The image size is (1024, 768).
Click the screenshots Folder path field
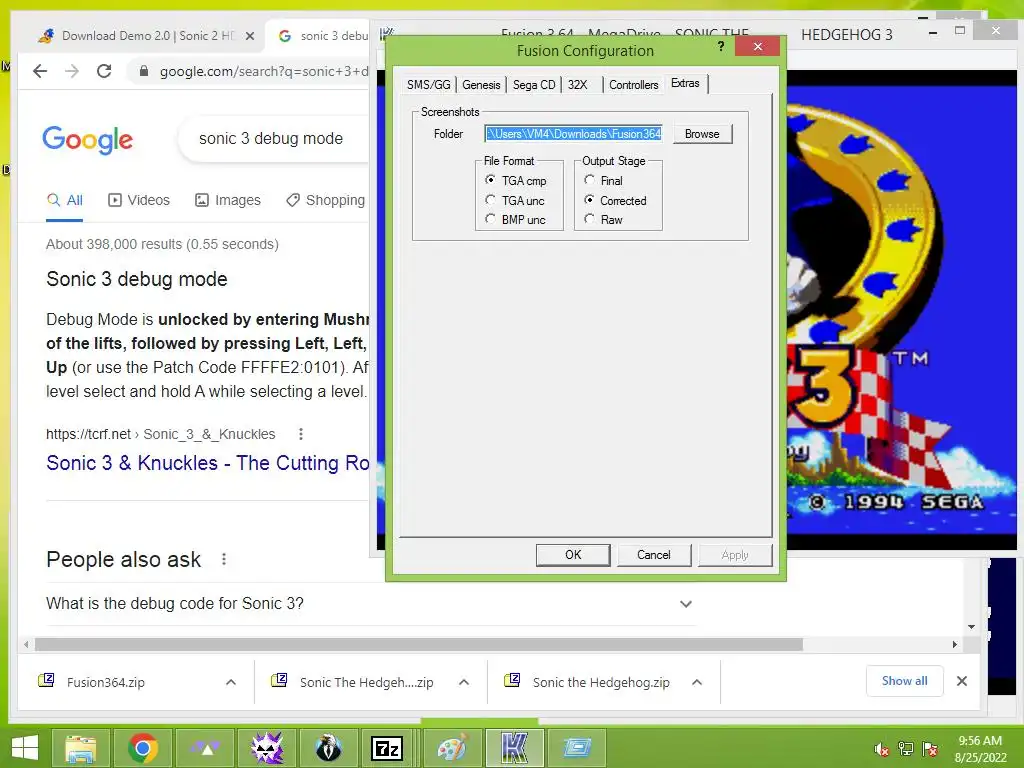coord(573,134)
